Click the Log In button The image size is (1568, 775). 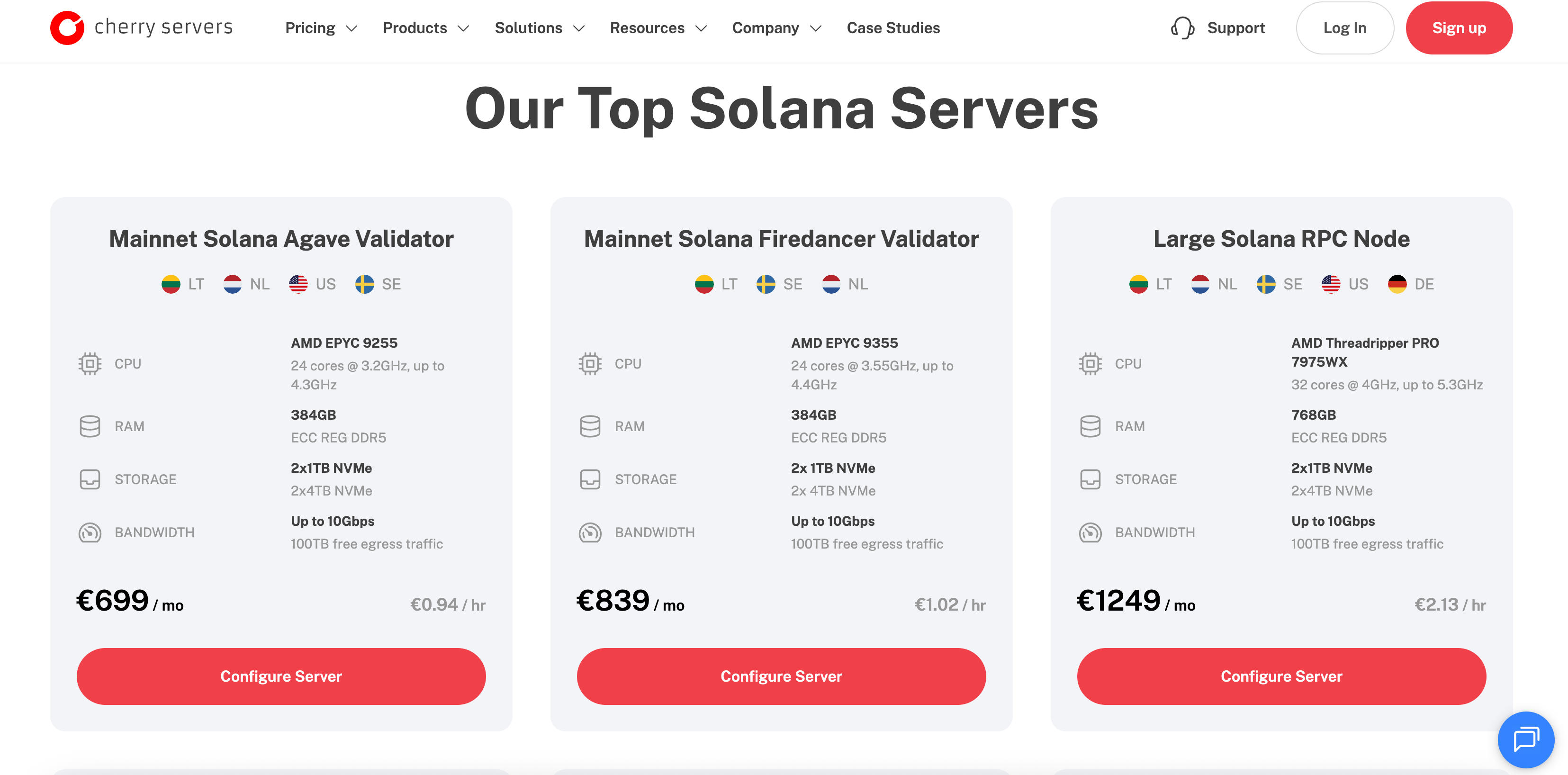pos(1344,28)
